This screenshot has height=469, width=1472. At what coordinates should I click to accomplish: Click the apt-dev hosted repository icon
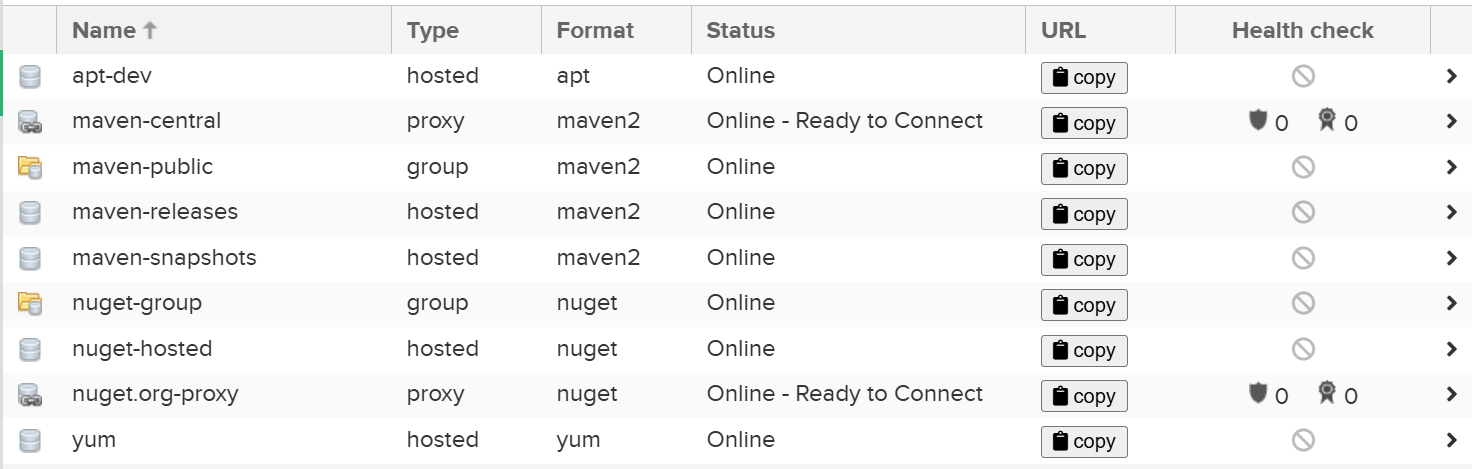point(30,77)
